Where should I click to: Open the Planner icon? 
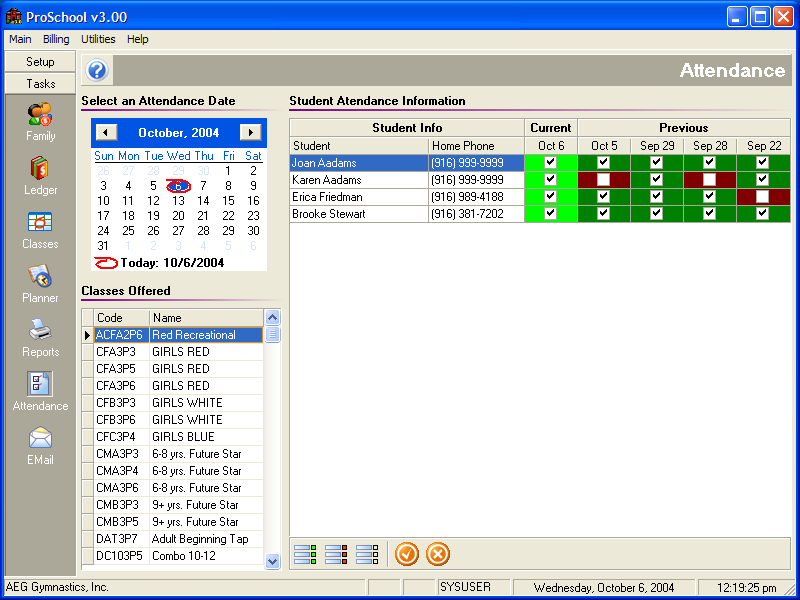[x=40, y=277]
